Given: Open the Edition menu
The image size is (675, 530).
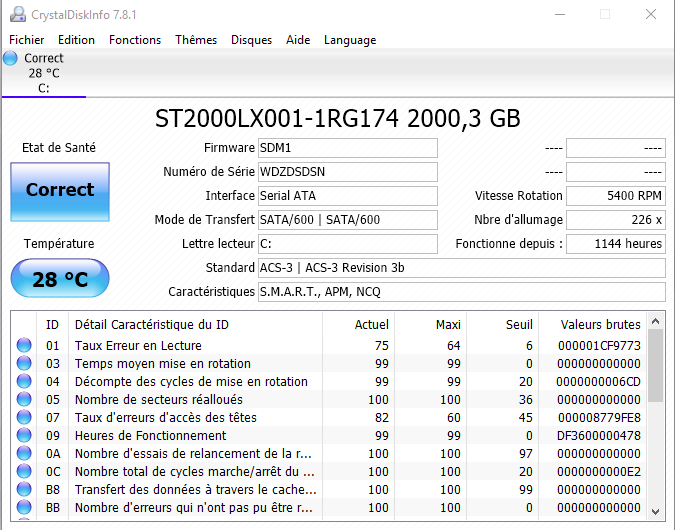Looking at the screenshot, I should (x=76, y=40).
